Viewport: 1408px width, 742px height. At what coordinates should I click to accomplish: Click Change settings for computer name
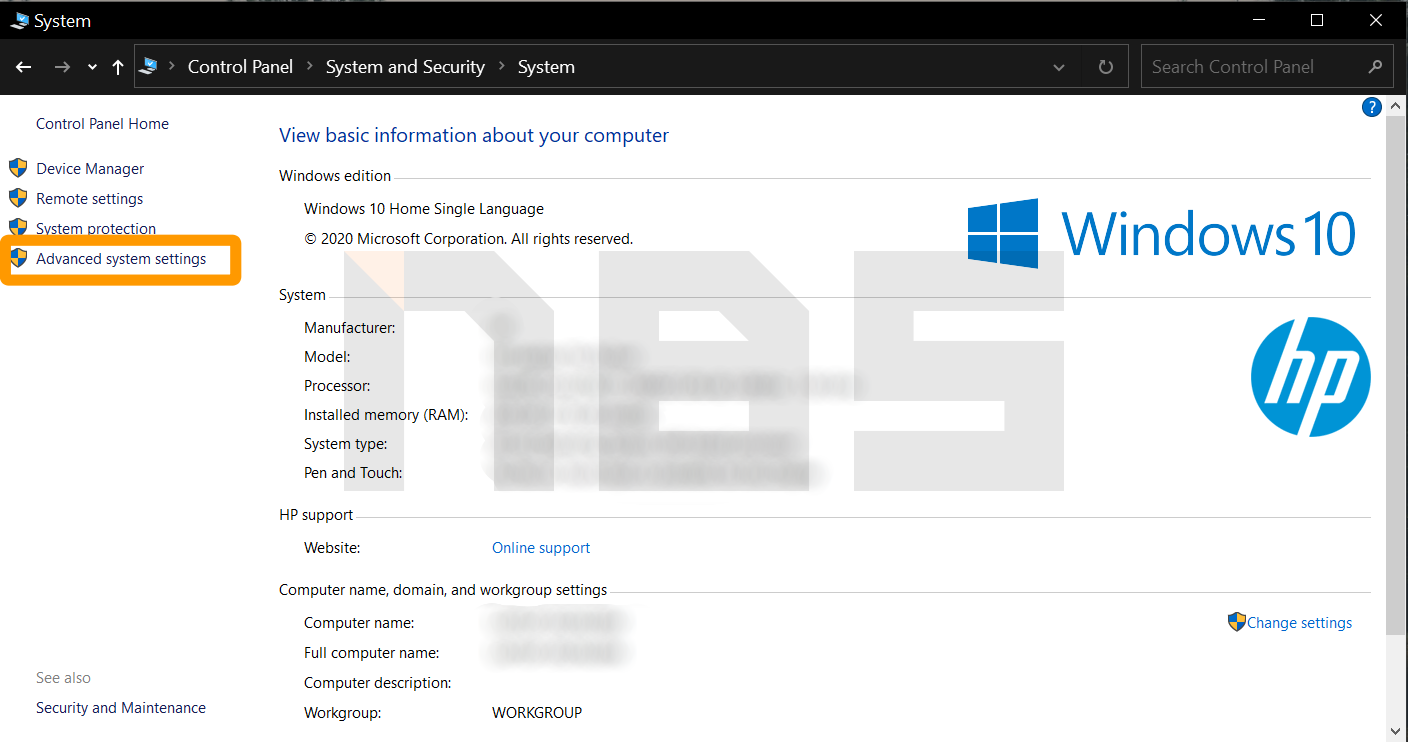click(1299, 623)
